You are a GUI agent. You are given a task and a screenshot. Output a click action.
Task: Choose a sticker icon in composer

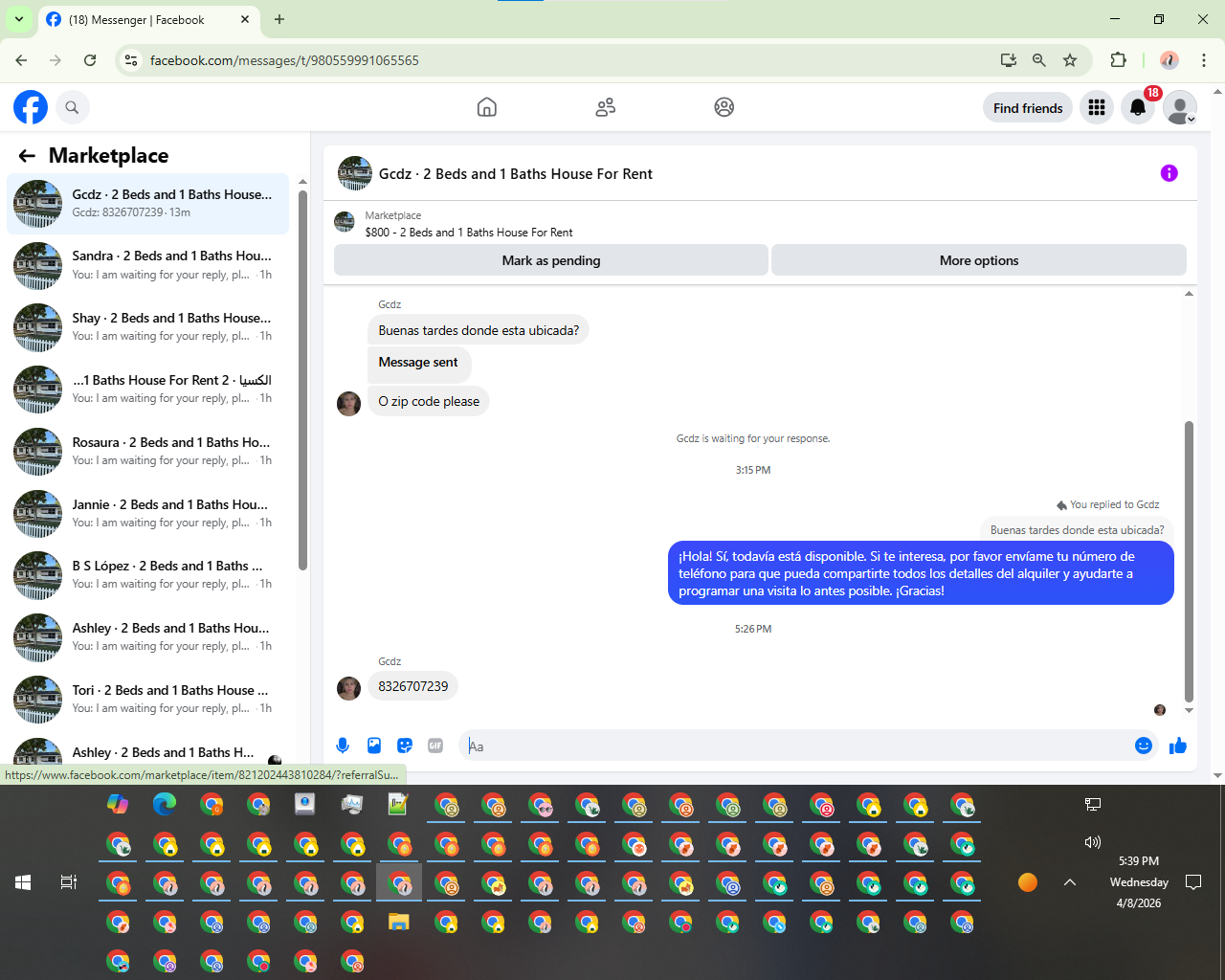(x=405, y=746)
